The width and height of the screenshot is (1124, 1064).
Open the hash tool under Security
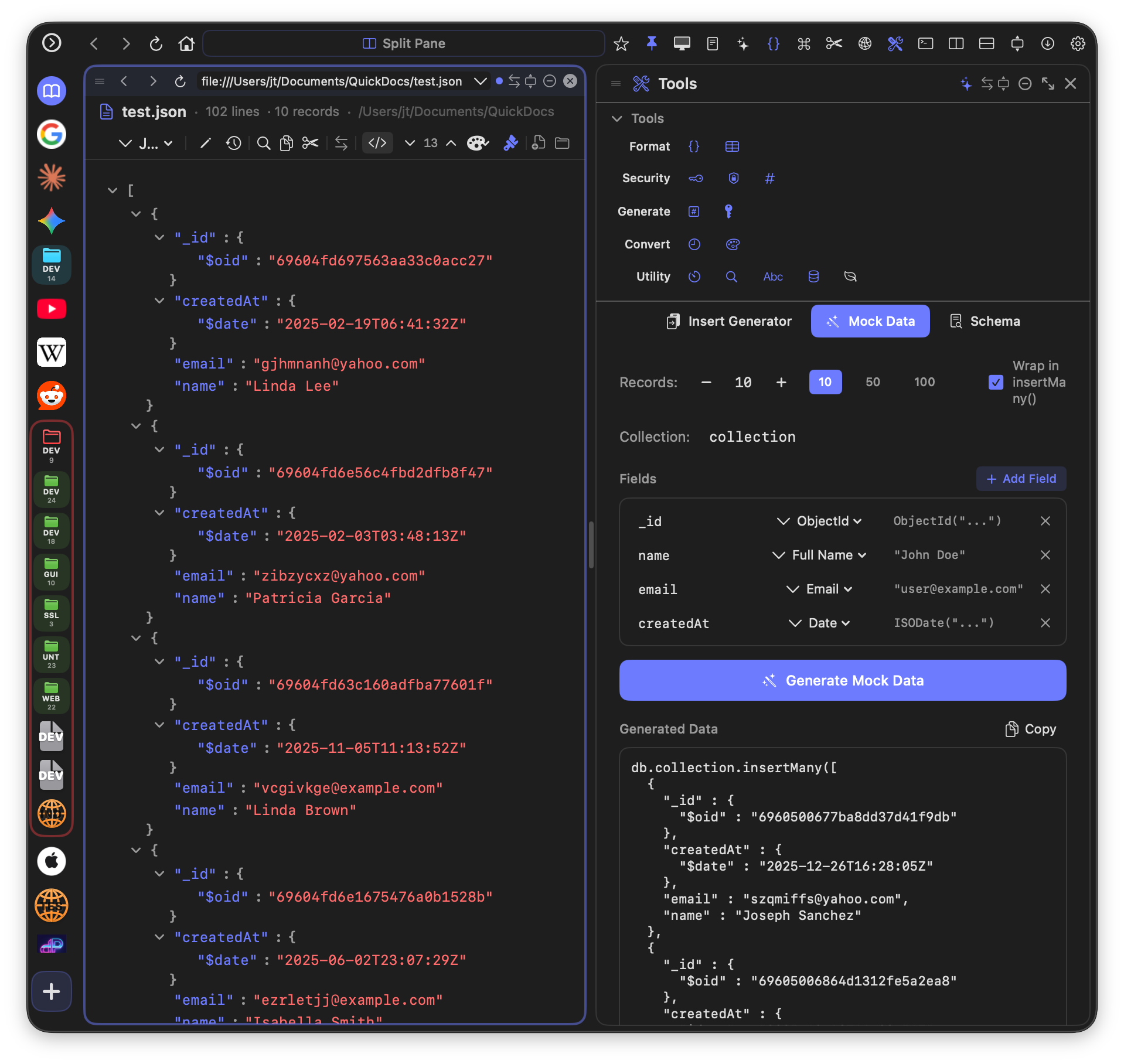tap(769, 178)
